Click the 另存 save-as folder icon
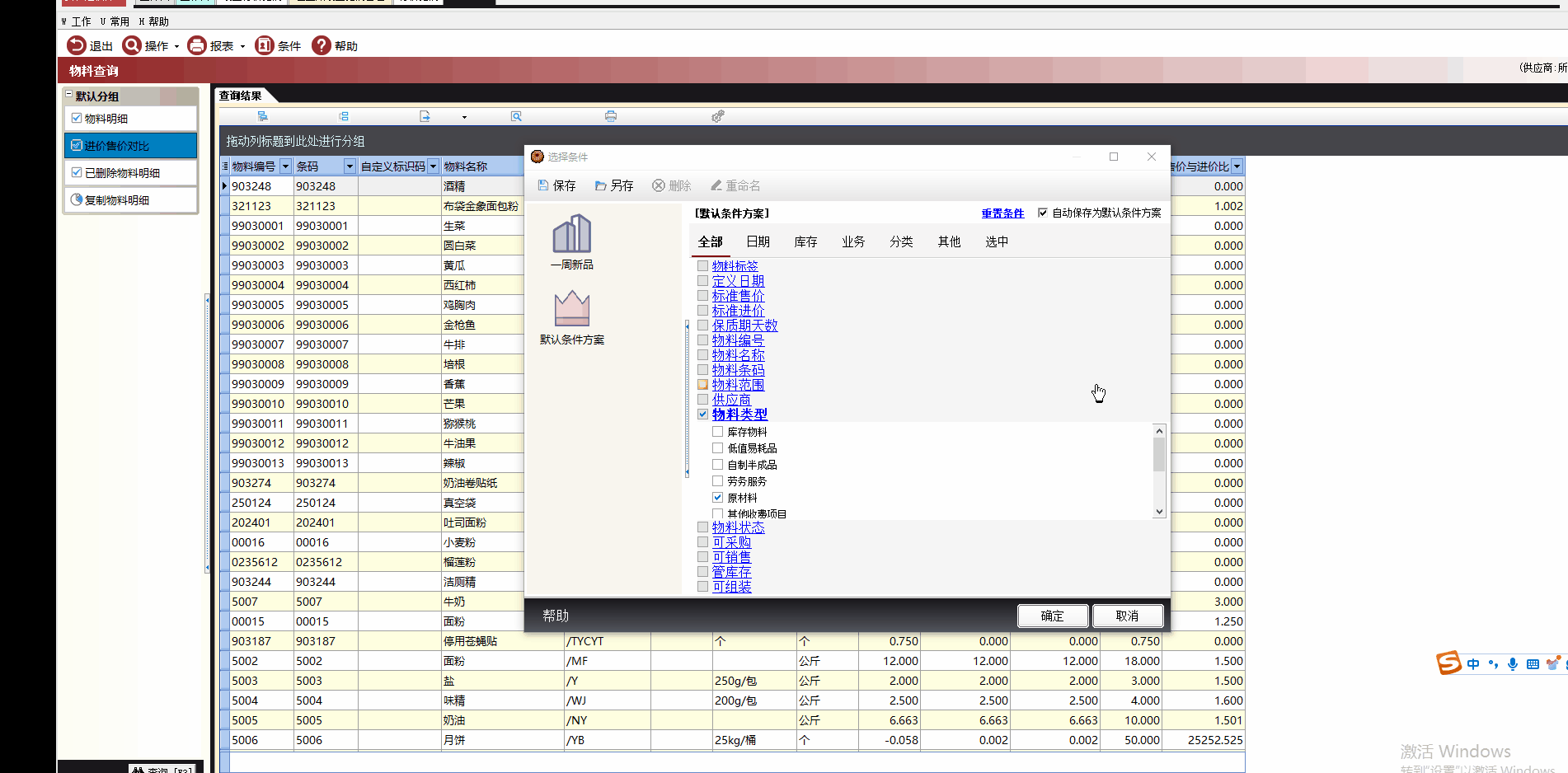The image size is (1568, 773). coord(601,185)
